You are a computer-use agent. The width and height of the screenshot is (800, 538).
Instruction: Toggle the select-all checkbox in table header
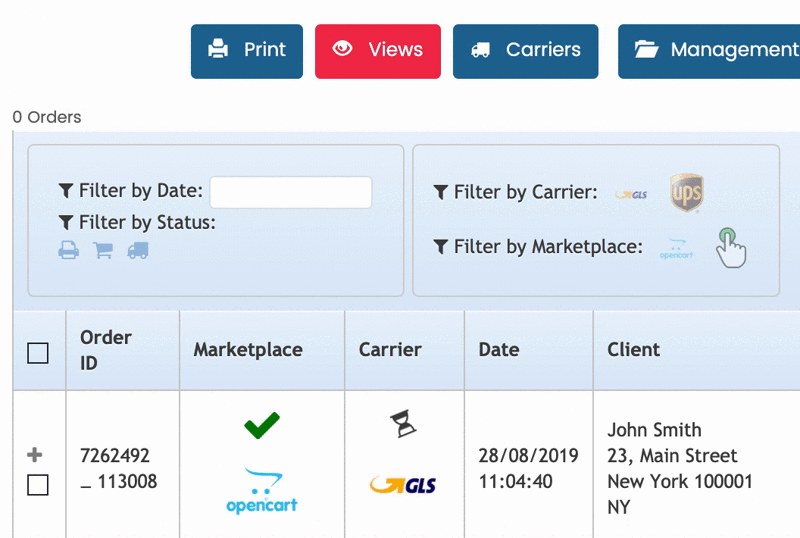pyautogui.click(x=38, y=353)
